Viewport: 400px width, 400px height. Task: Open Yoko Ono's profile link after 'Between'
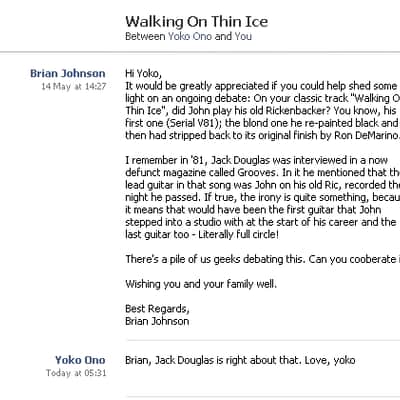[x=190, y=36]
